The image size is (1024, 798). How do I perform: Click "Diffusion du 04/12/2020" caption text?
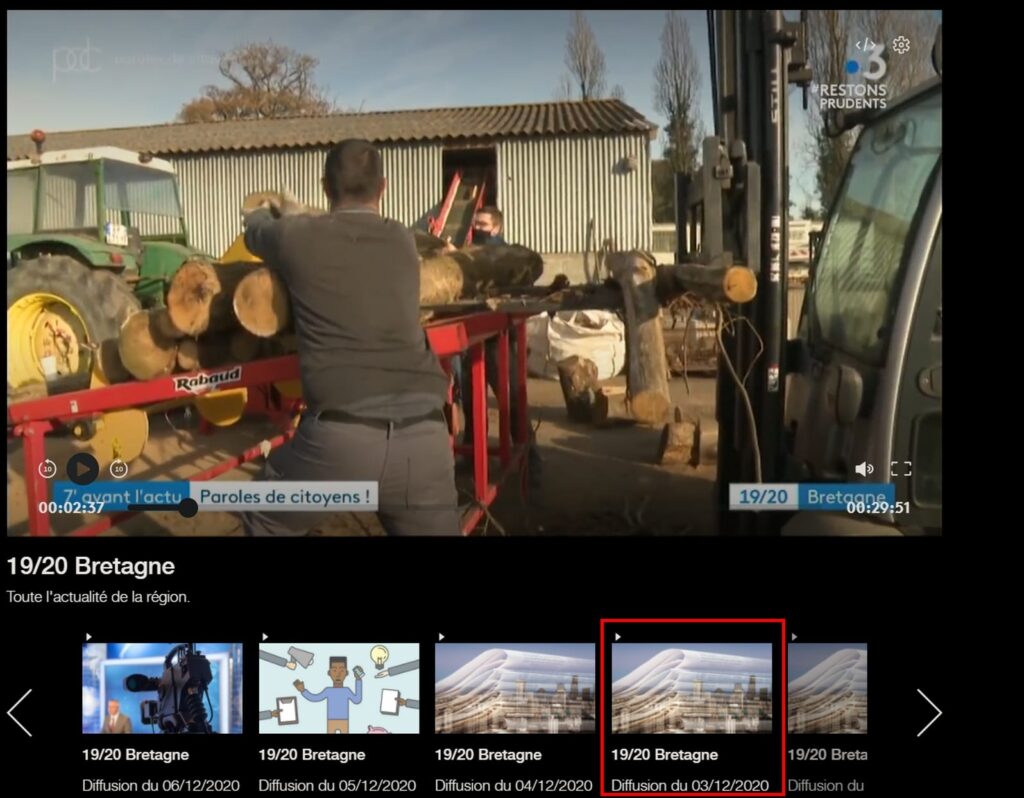(513, 786)
